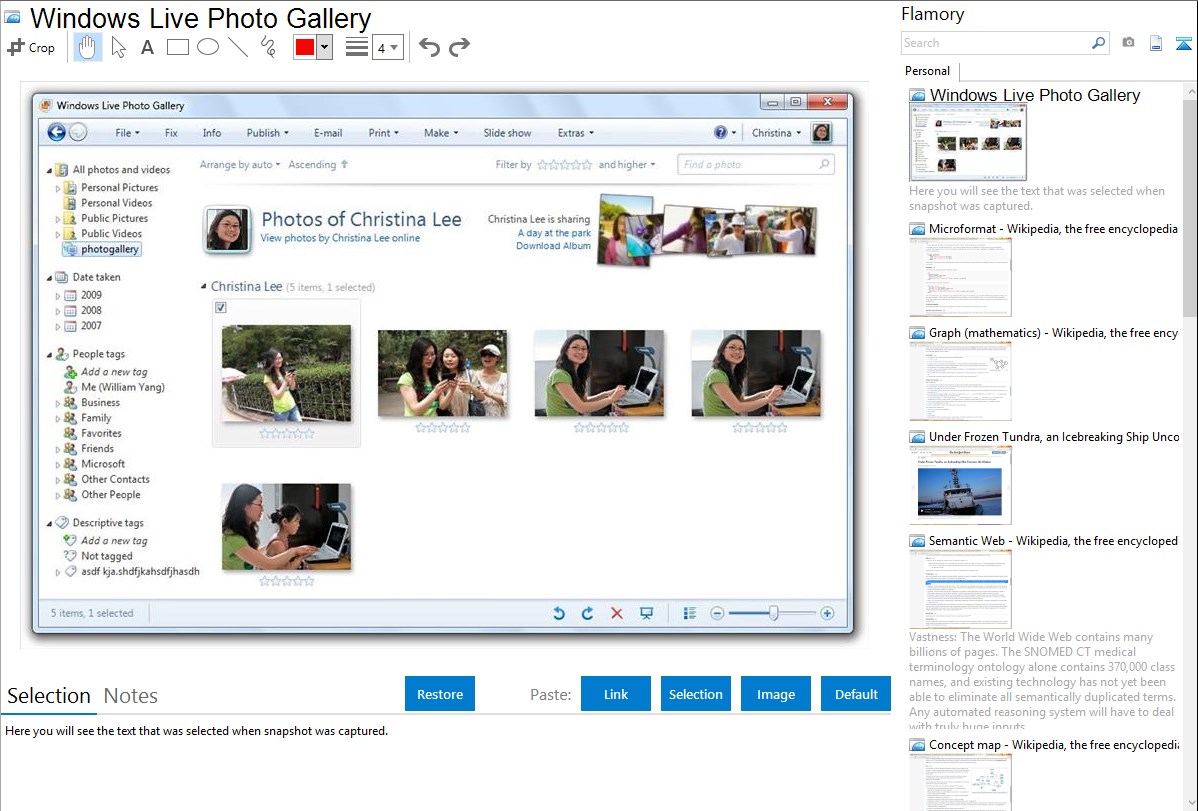The image size is (1198, 811).
Task: Click the back arrow in Photo Gallery
Action: click(57, 132)
